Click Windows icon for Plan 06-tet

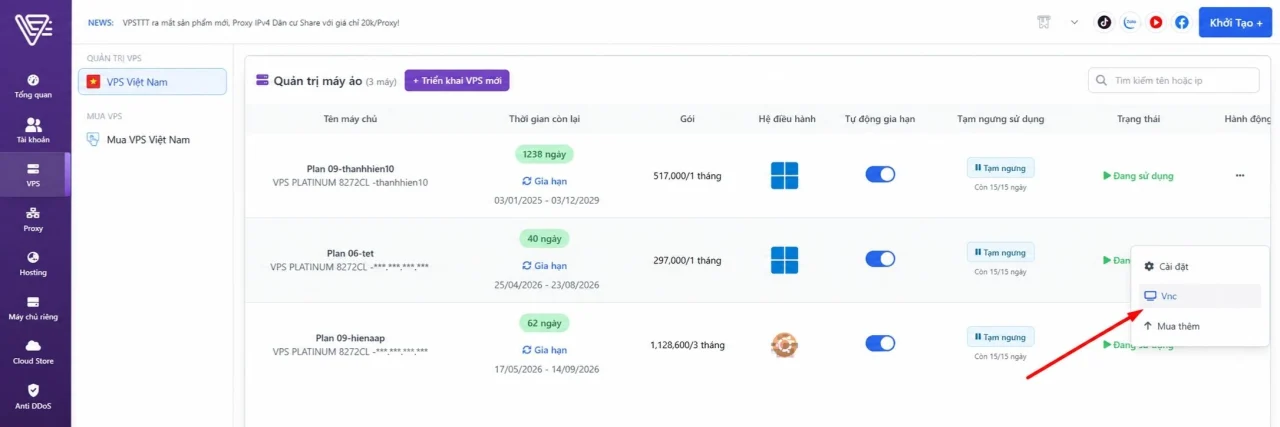click(784, 260)
